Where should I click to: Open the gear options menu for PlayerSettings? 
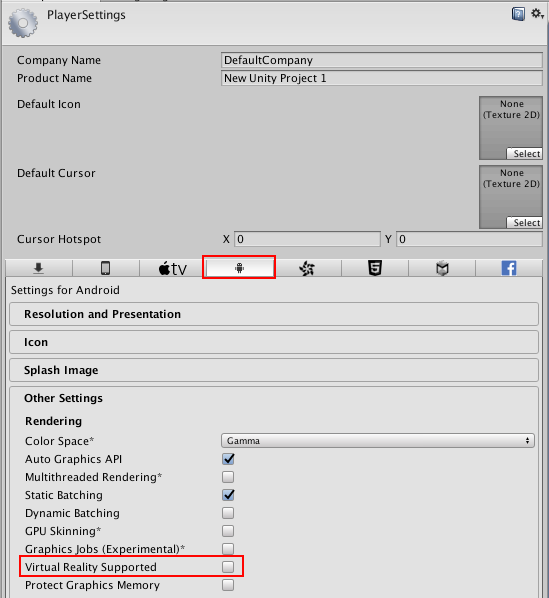click(x=537, y=14)
